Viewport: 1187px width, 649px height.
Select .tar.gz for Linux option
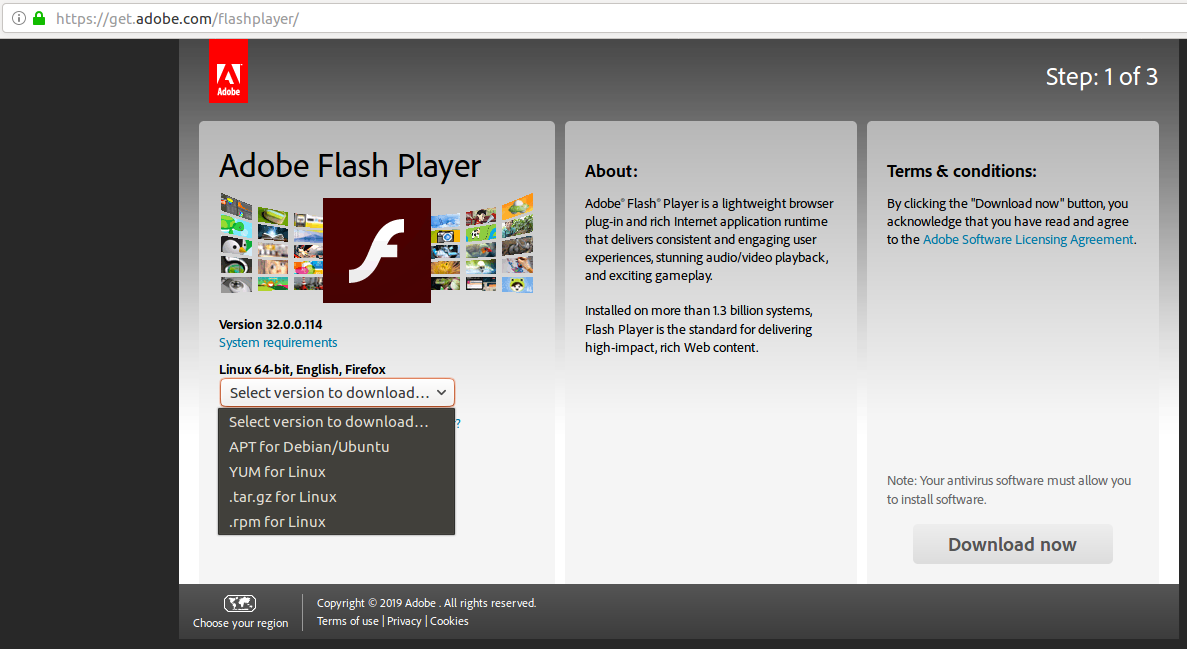336,497
